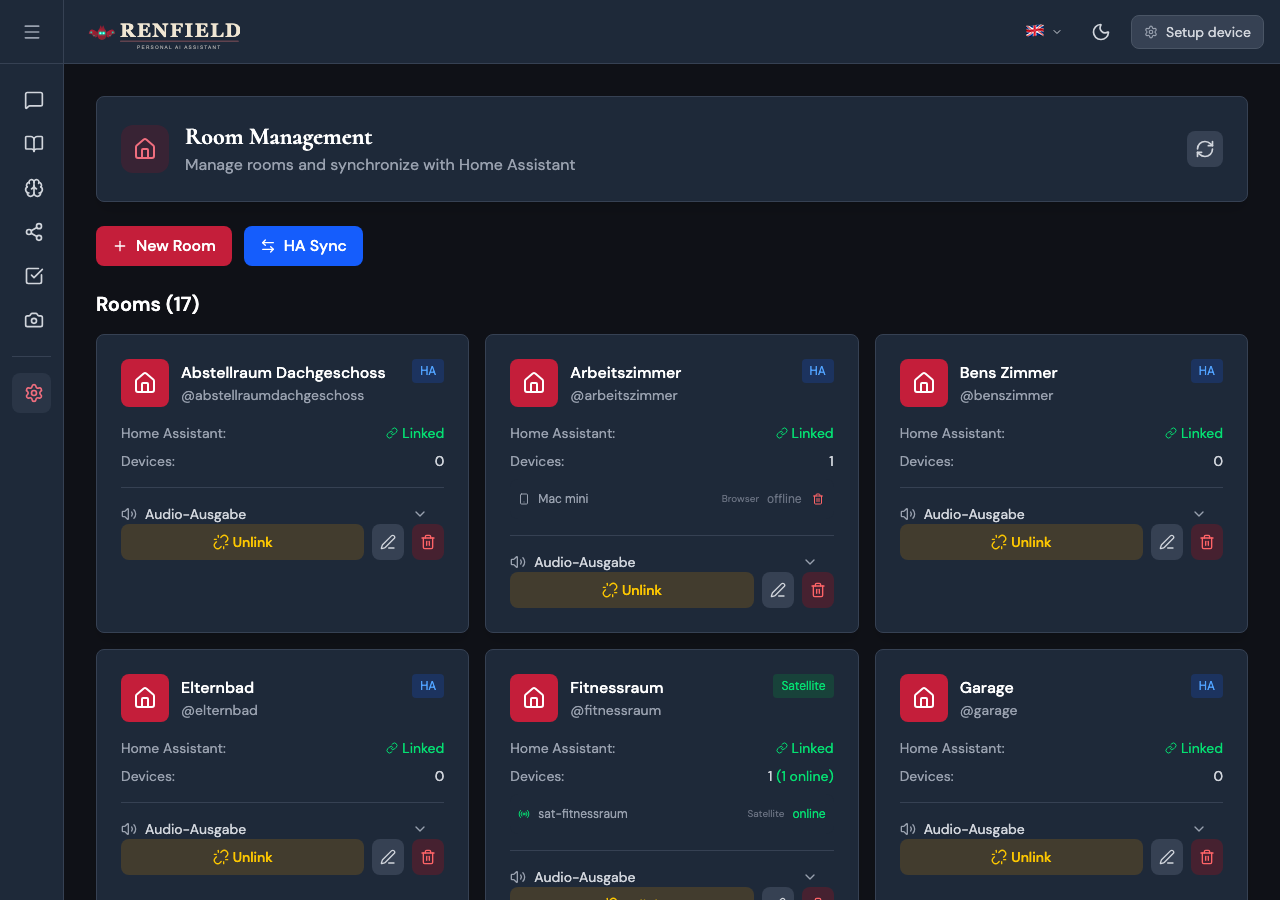Expand Audio-Ausgabe in Garage
1280x900 pixels.
coord(1199,829)
